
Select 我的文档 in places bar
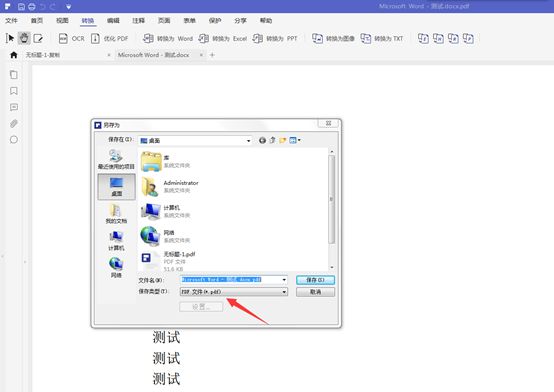click(x=116, y=214)
